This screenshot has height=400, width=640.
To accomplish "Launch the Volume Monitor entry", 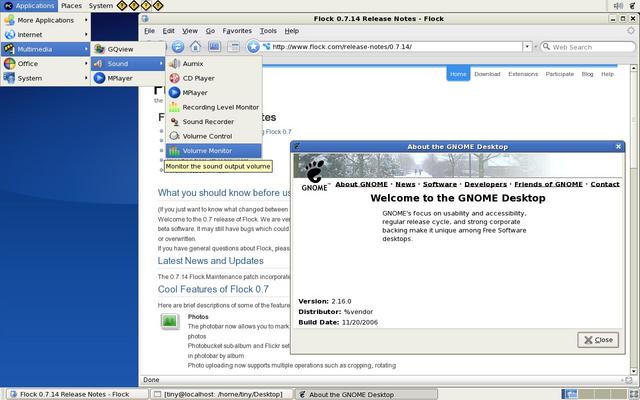I will [x=213, y=151].
